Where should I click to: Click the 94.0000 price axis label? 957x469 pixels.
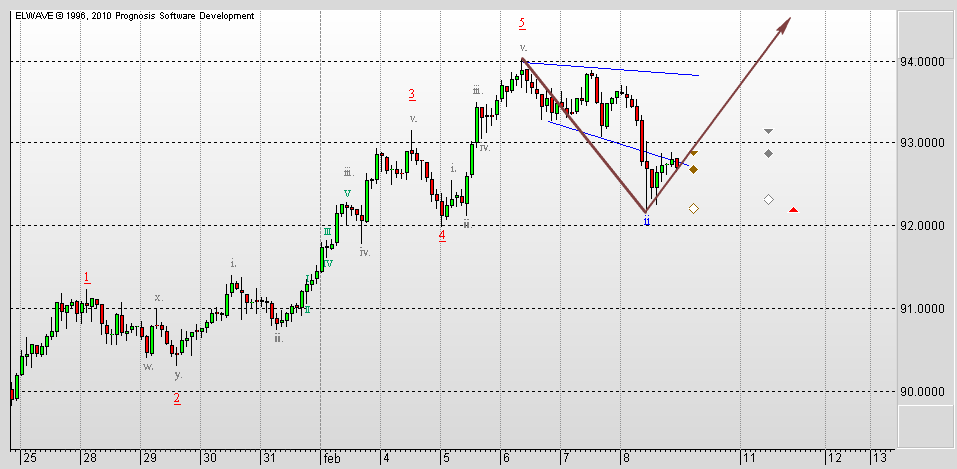[x=925, y=61]
